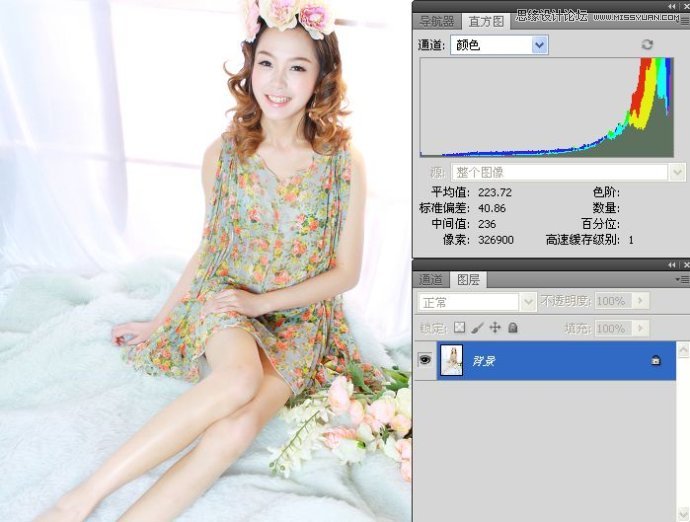The image size is (690, 522).
Task: Open the 通道 tab in lower panel
Action: tap(430, 279)
